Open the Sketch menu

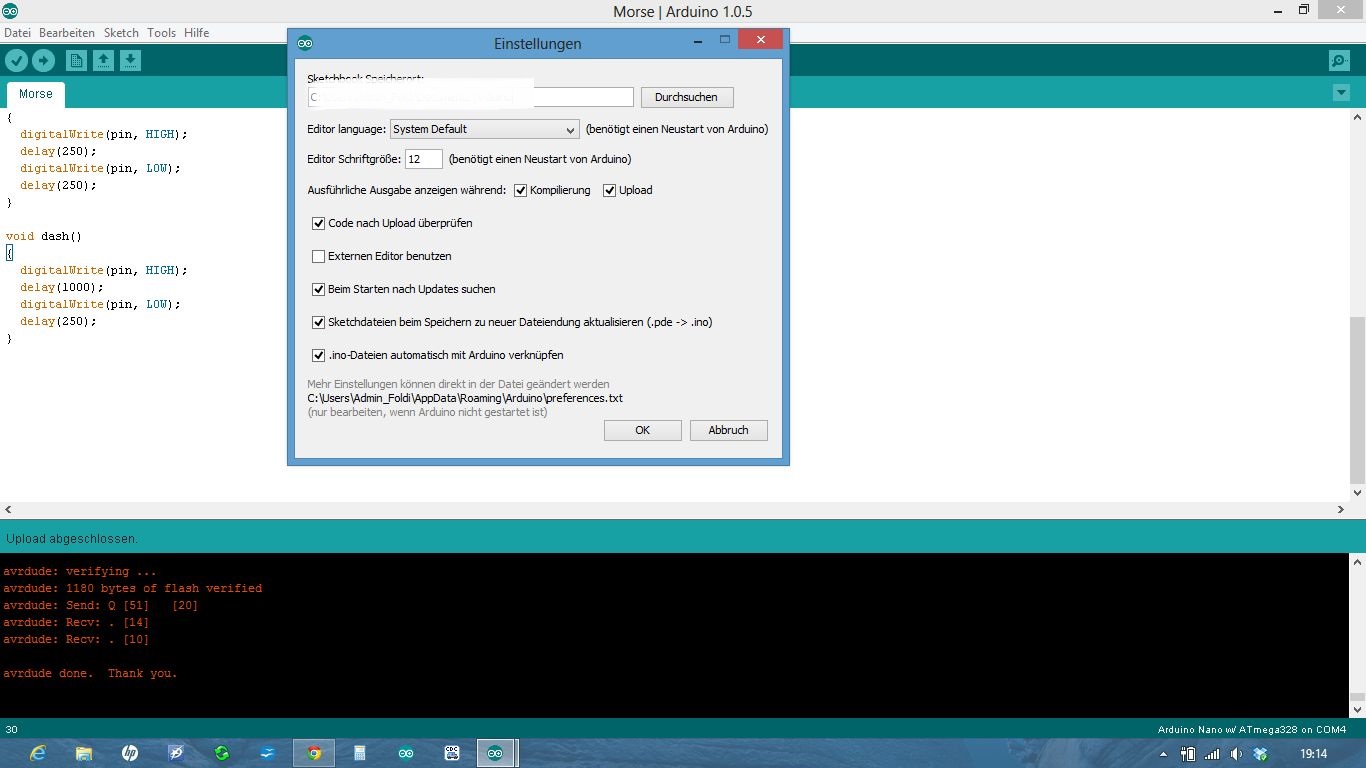click(122, 33)
